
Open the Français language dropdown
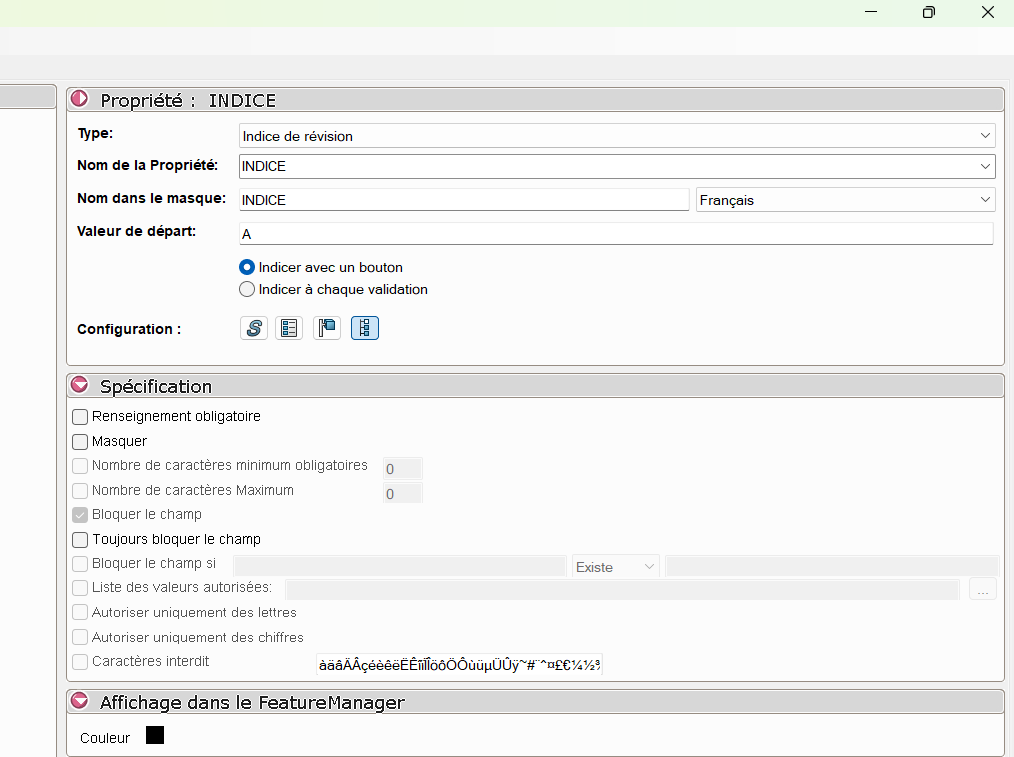click(x=845, y=200)
